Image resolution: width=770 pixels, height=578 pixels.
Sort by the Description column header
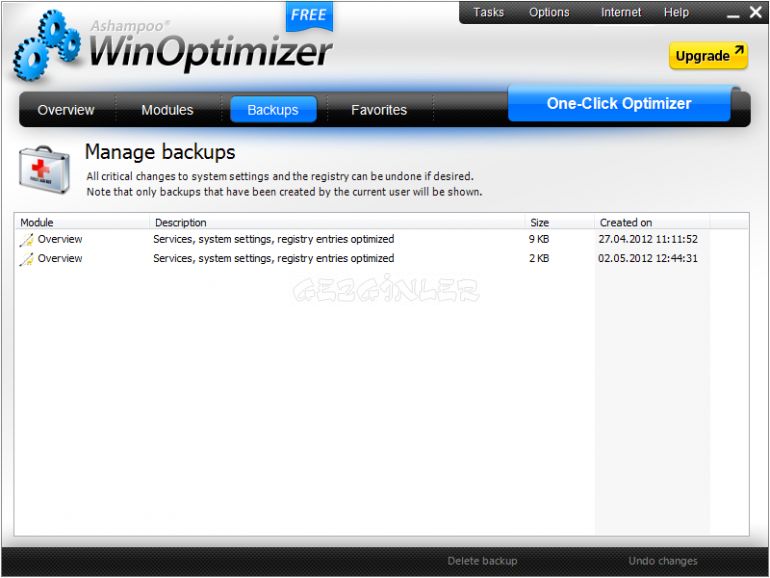pyautogui.click(x=337, y=222)
